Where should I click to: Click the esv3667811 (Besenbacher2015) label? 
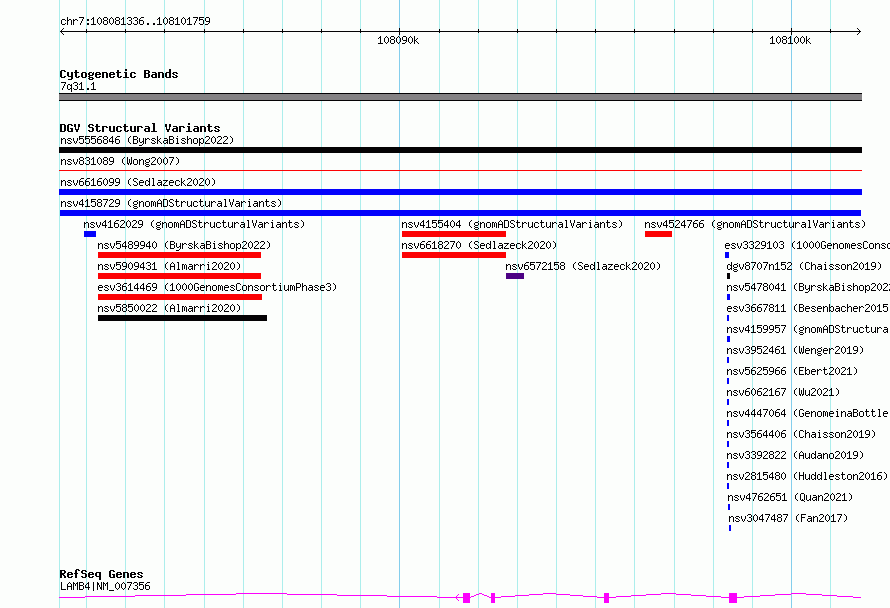(x=808, y=308)
